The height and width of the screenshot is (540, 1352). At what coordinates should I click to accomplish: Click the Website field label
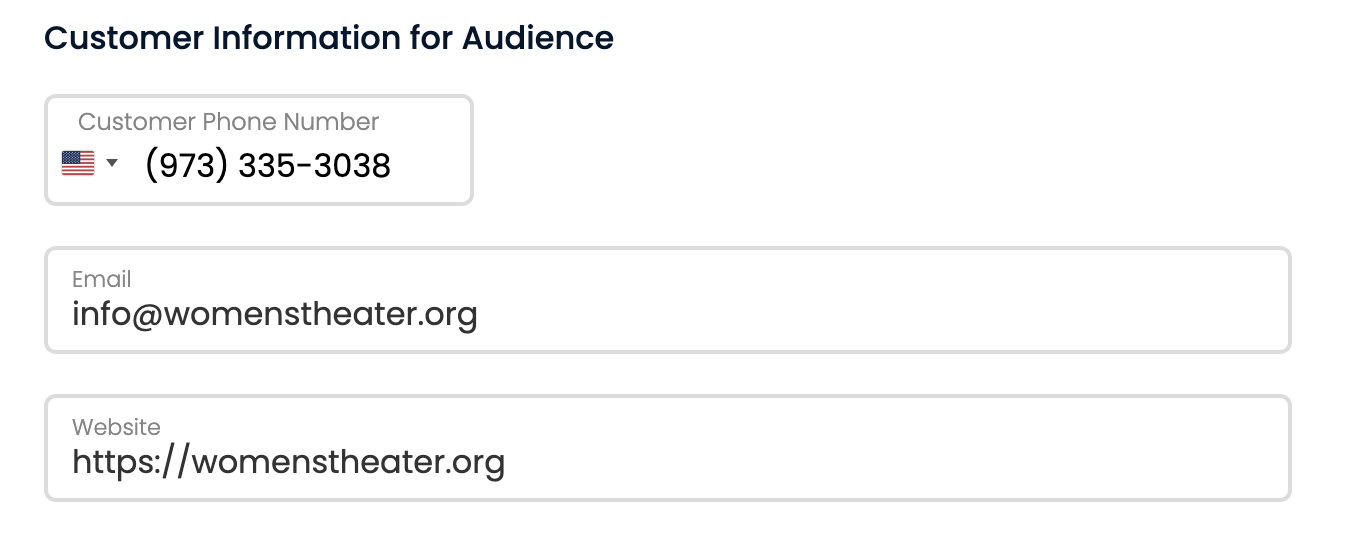tap(116, 427)
